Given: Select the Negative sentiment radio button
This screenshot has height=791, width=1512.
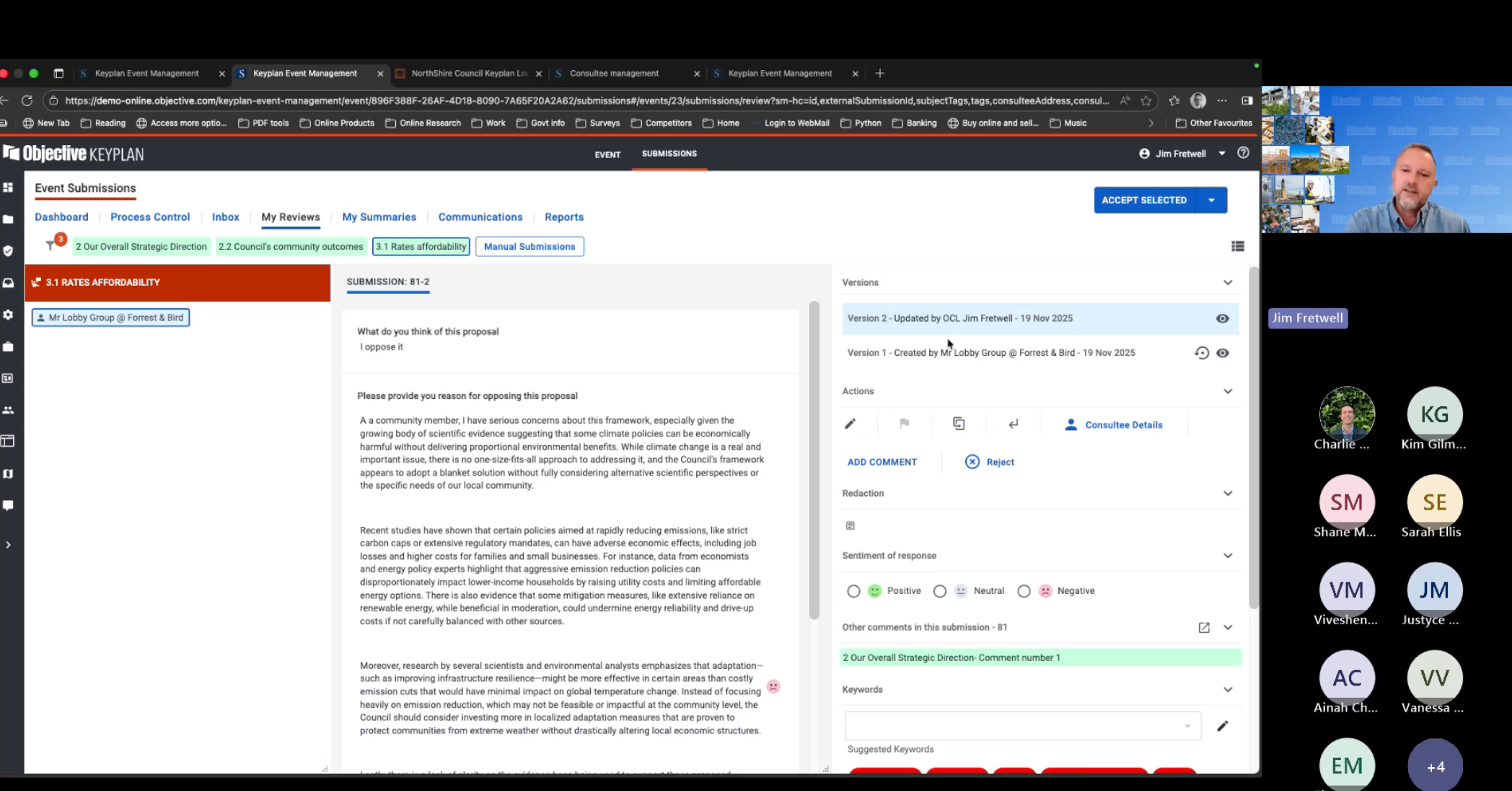Looking at the screenshot, I should point(1024,591).
